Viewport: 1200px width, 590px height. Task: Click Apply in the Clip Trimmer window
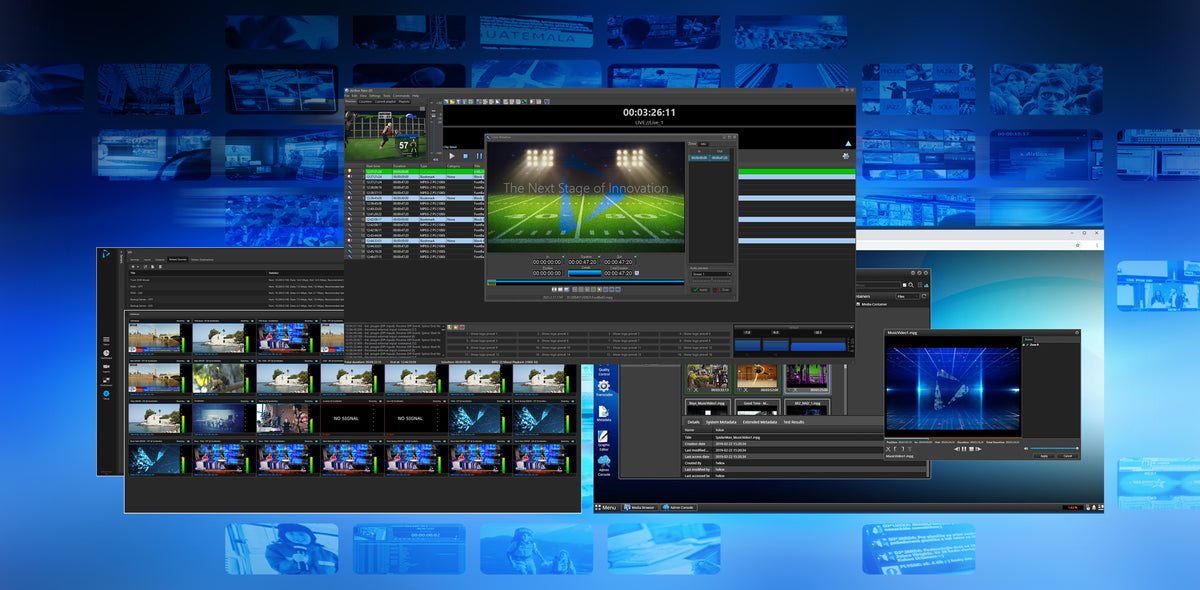pos(700,289)
